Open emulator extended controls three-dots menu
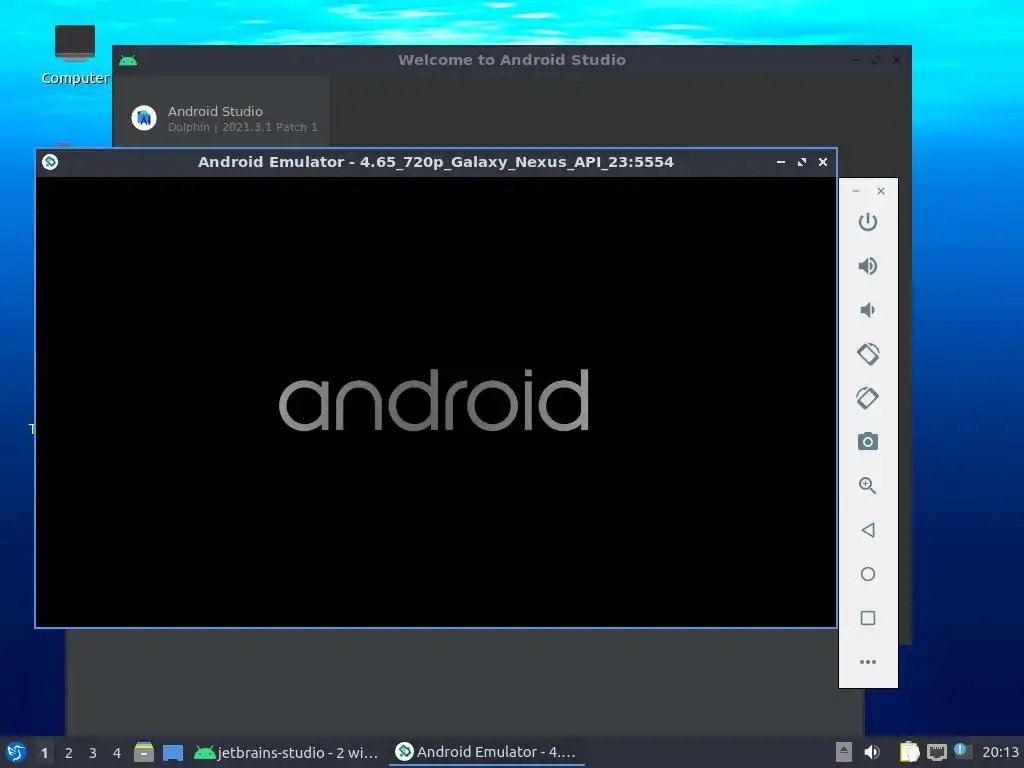The image size is (1024, 768). click(868, 662)
